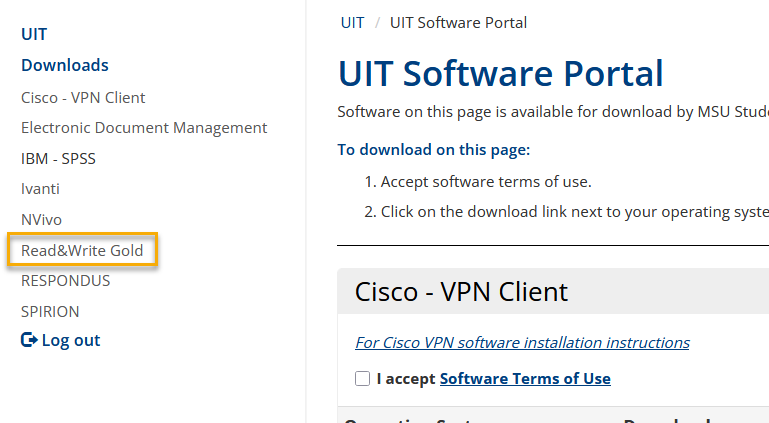Open Cisco VPN software installation instructions link
Image resolution: width=769 pixels, height=423 pixels.
click(522, 342)
